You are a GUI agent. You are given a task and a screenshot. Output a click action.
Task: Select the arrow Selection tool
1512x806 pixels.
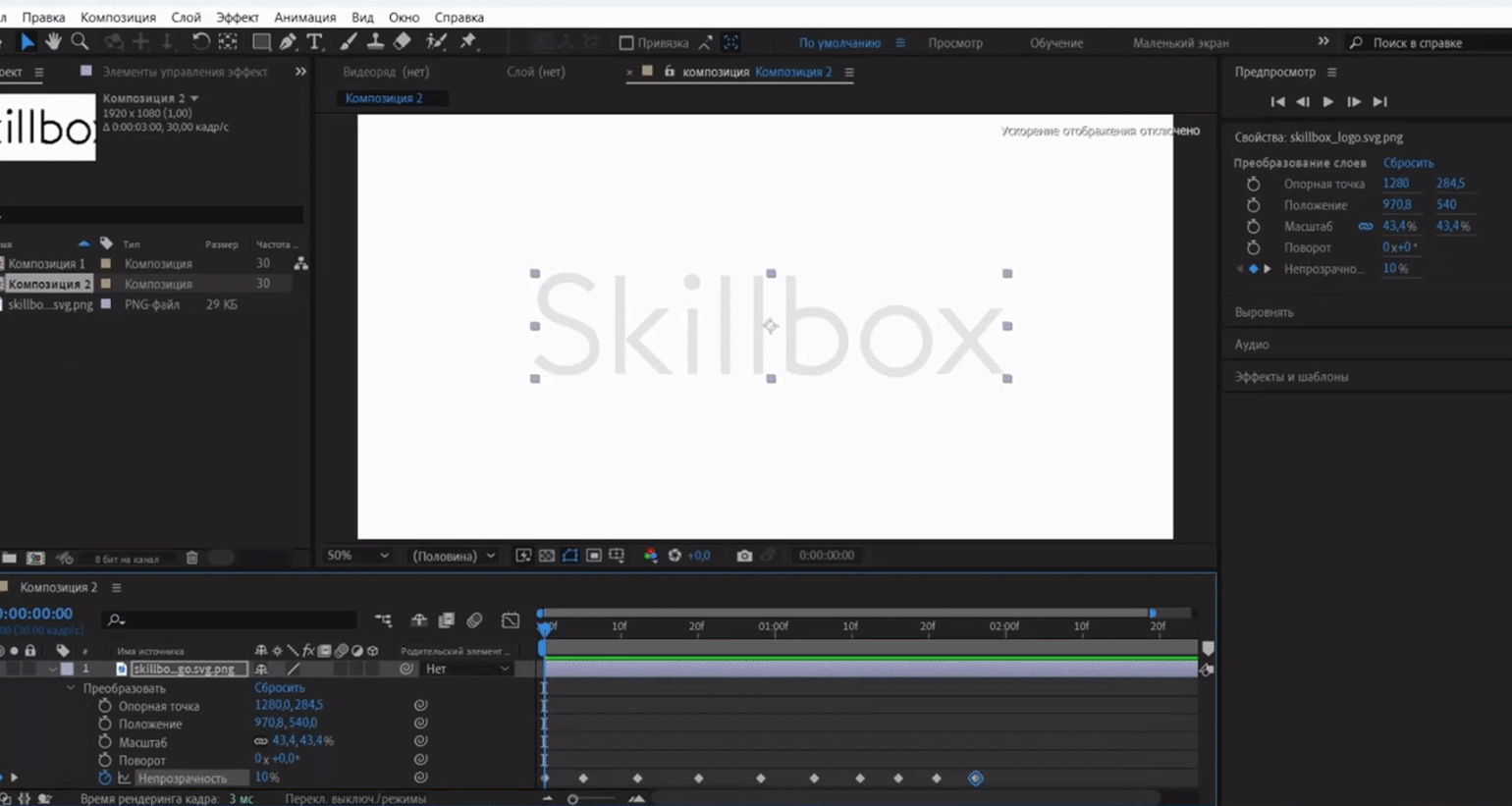click(x=27, y=41)
